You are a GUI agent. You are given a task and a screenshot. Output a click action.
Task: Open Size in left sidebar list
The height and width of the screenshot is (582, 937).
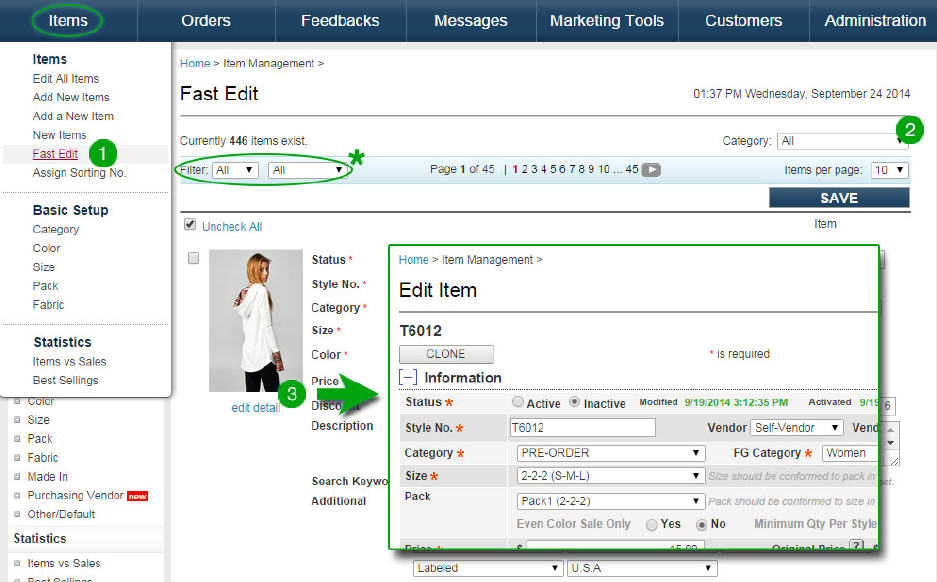pyautogui.click(x=38, y=420)
